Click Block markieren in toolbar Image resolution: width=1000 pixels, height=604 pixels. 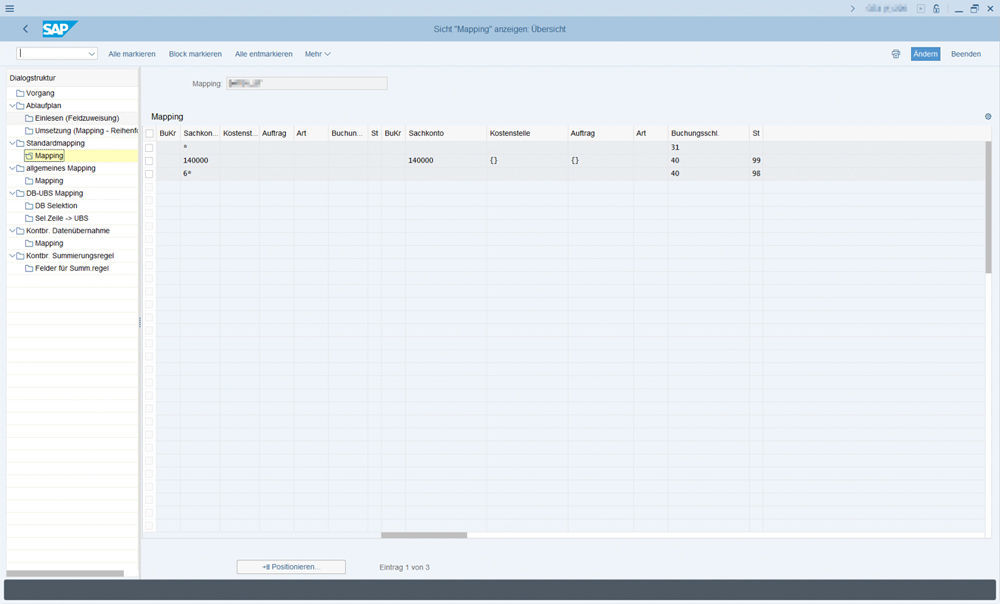tap(195, 54)
